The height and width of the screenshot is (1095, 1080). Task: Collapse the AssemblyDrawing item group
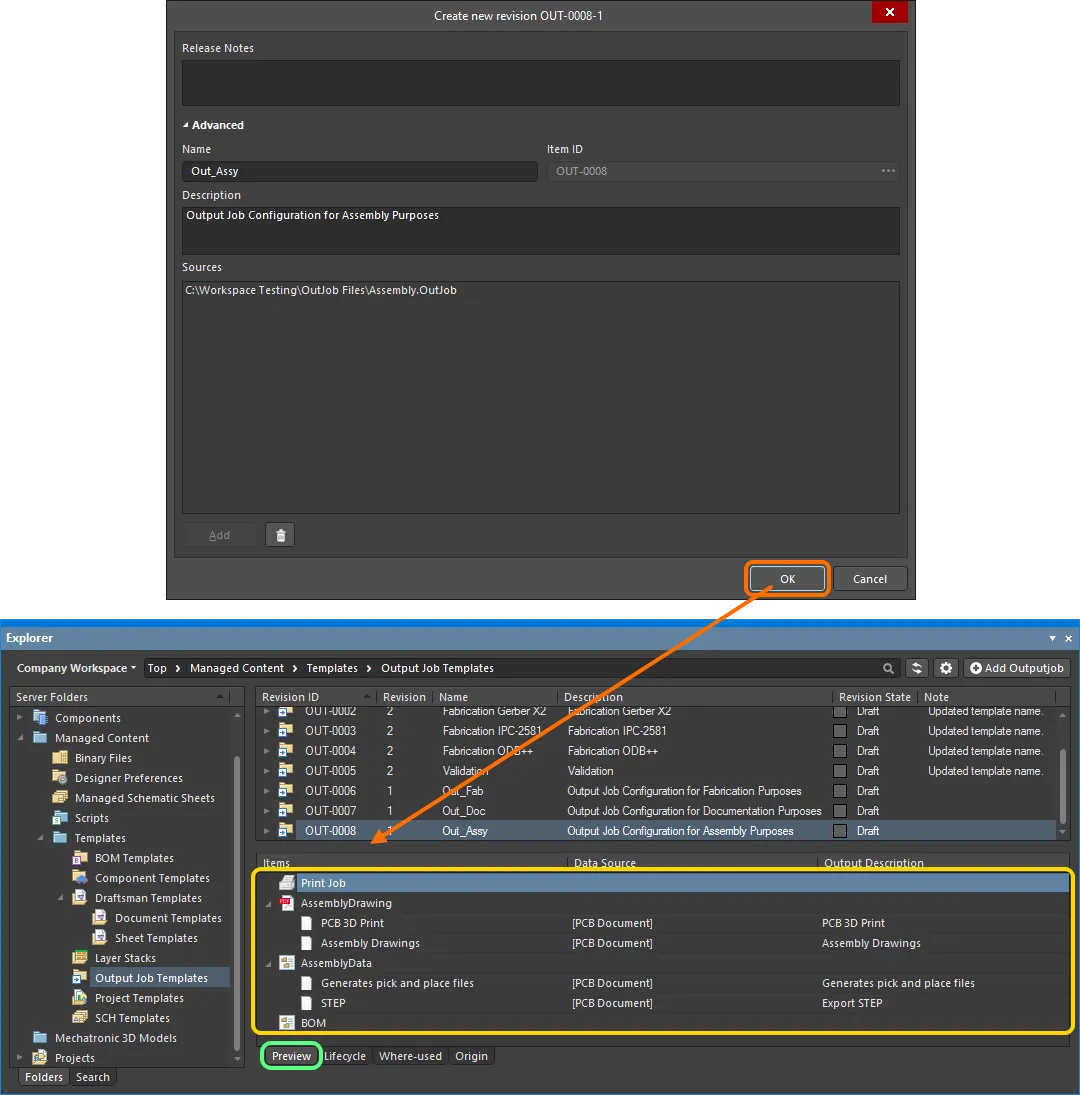[268, 903]
